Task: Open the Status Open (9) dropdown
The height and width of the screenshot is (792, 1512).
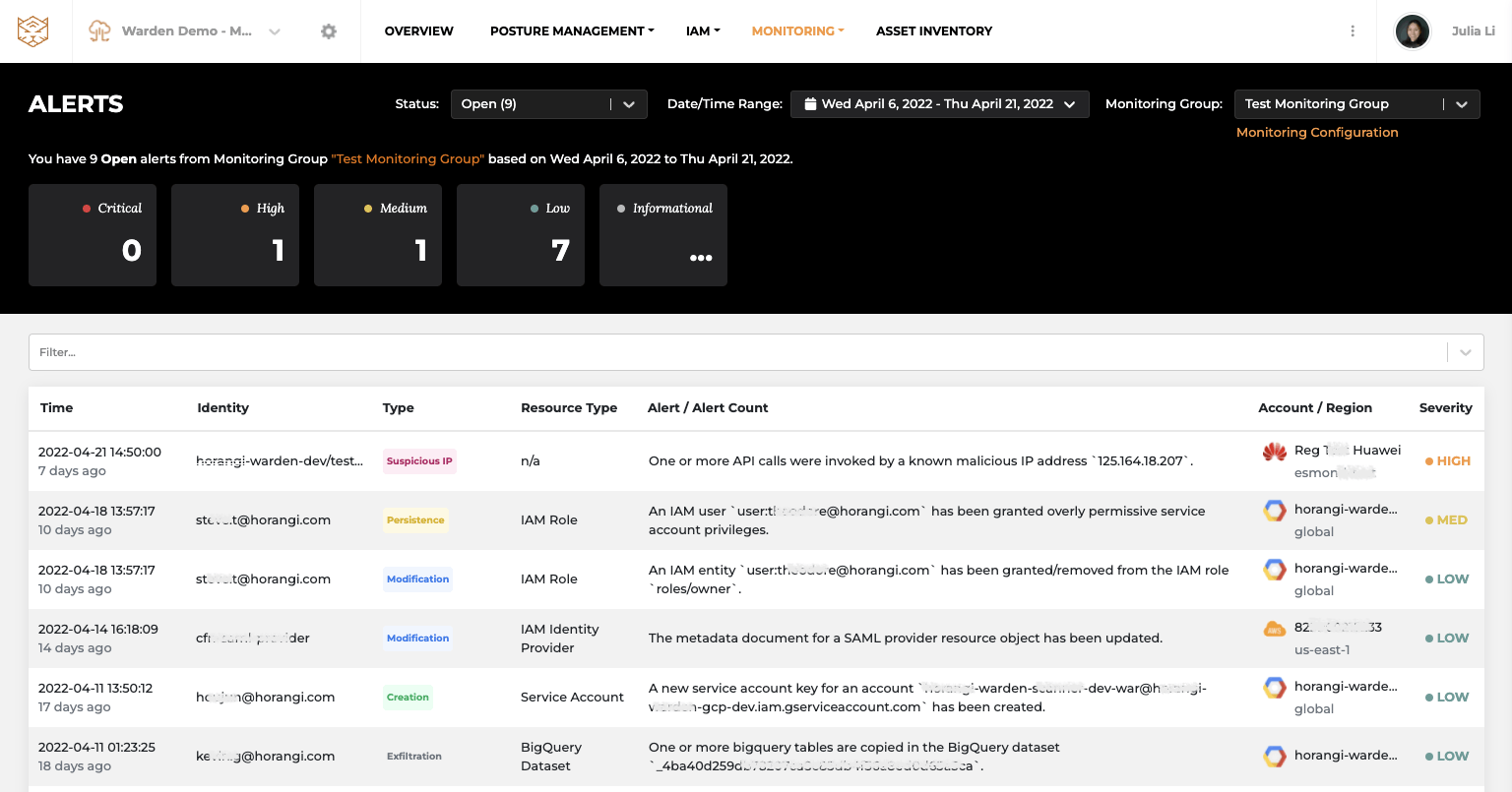Action: pyautogui.click(x=549, y=104)
